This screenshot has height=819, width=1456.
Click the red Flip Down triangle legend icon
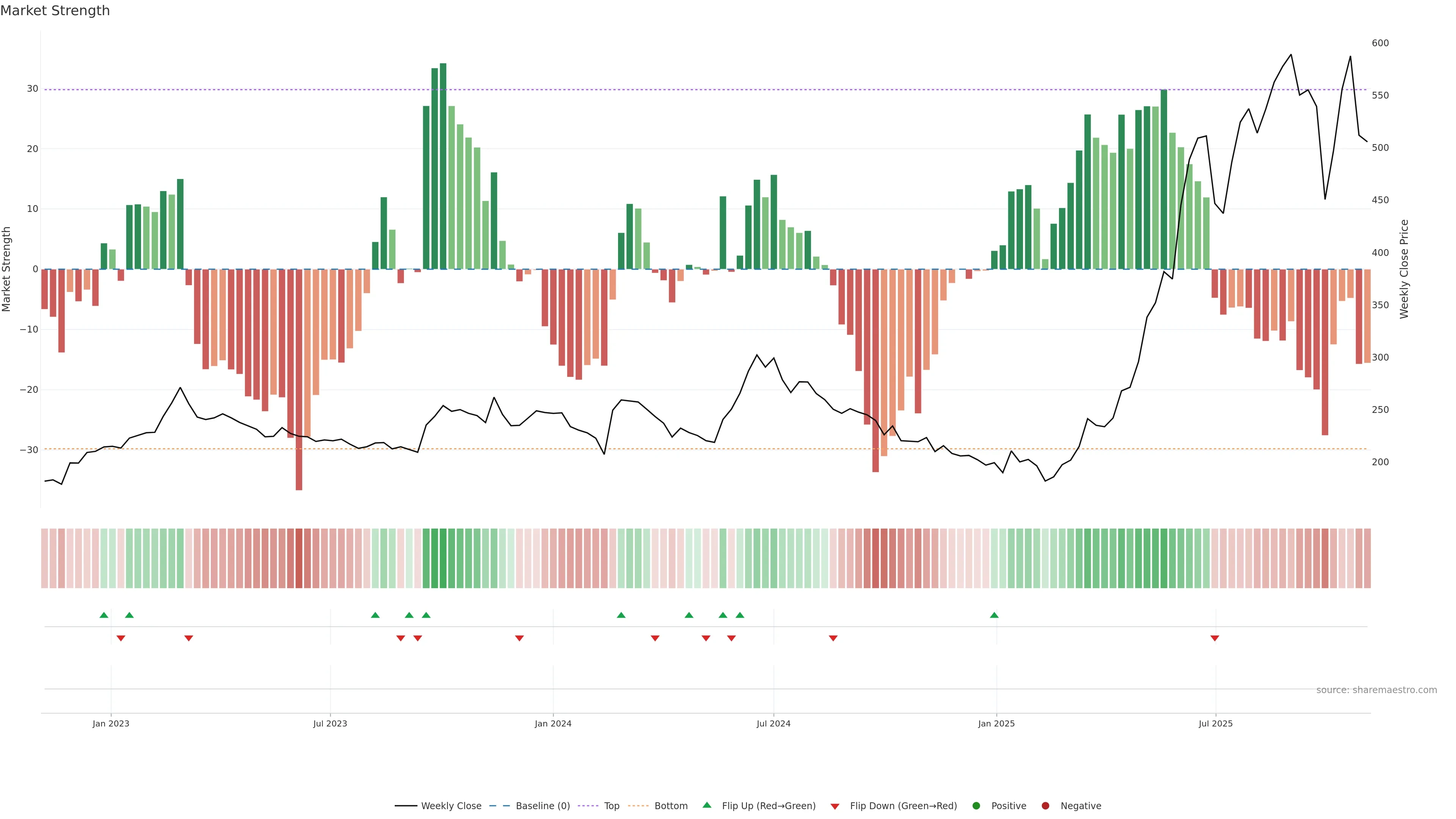pos(835,806)
